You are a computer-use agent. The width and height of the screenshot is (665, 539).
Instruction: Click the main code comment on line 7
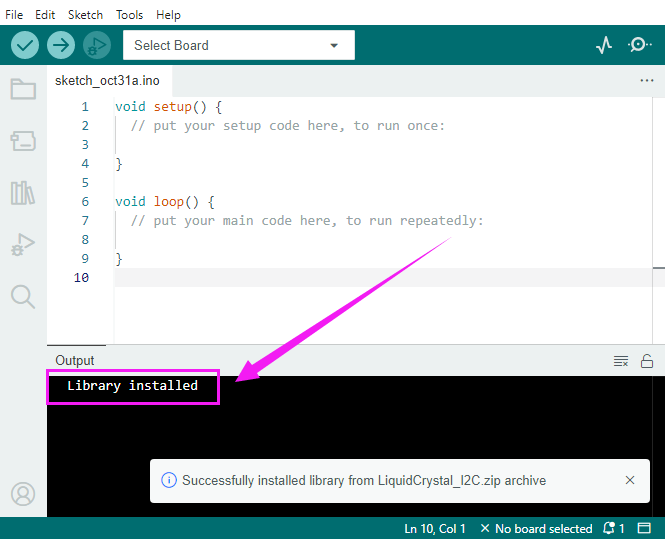[x=307, y=221]
